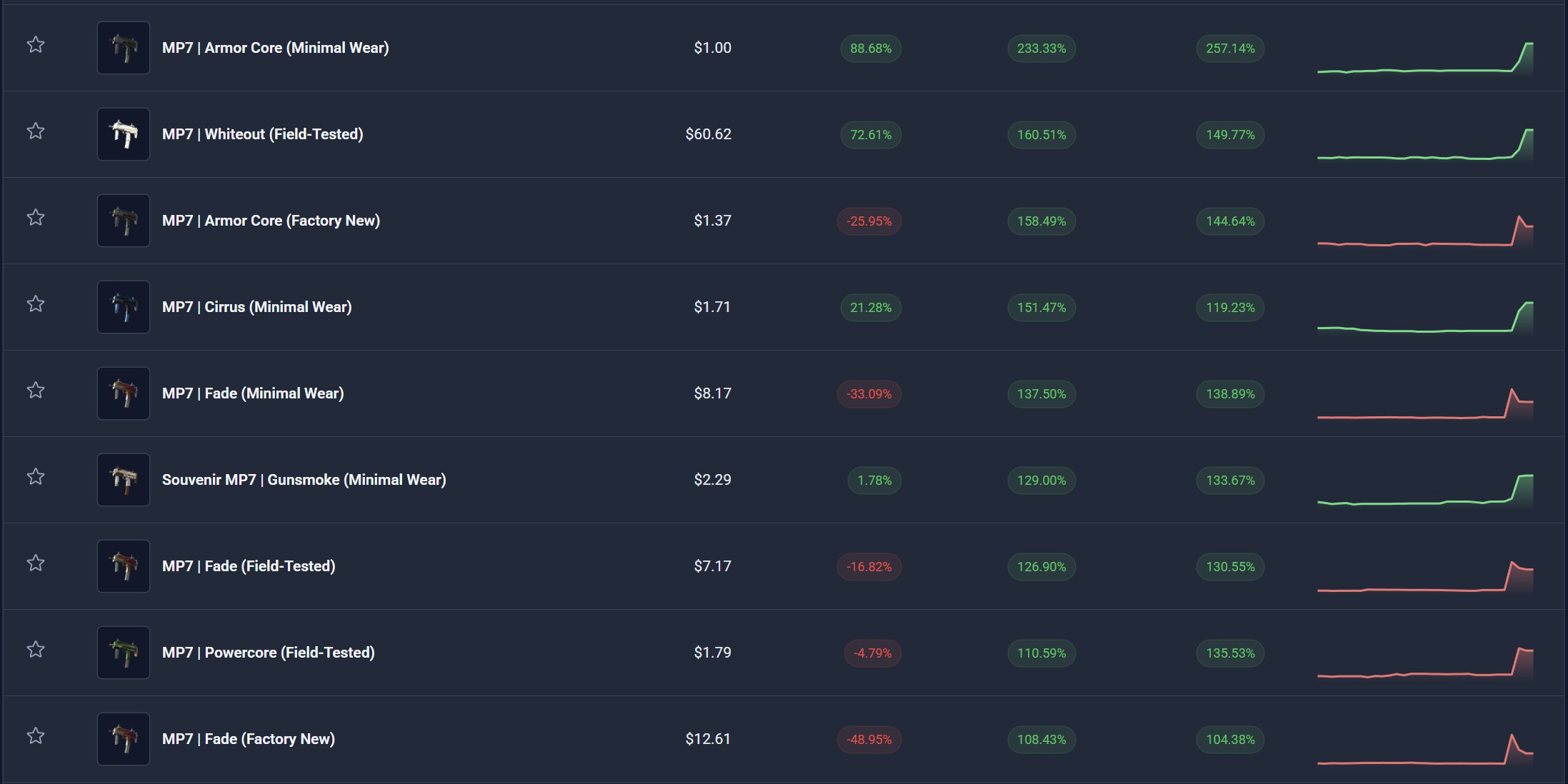
Task: Toggle star for MP7 Cirrus Minimal Wear
Action: pyautogui.click(x=36, y=304)
